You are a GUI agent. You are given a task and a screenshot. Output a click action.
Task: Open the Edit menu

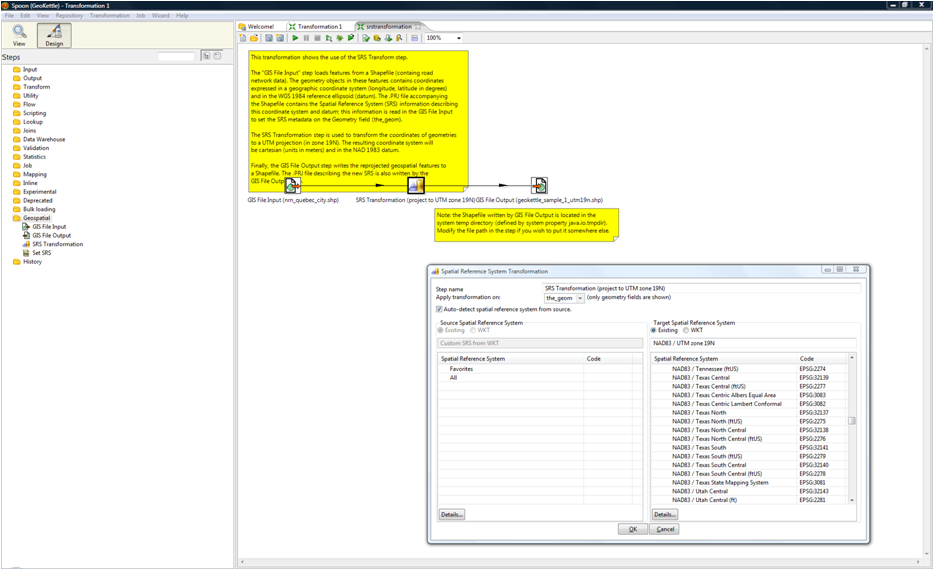(x=25, y=15)
